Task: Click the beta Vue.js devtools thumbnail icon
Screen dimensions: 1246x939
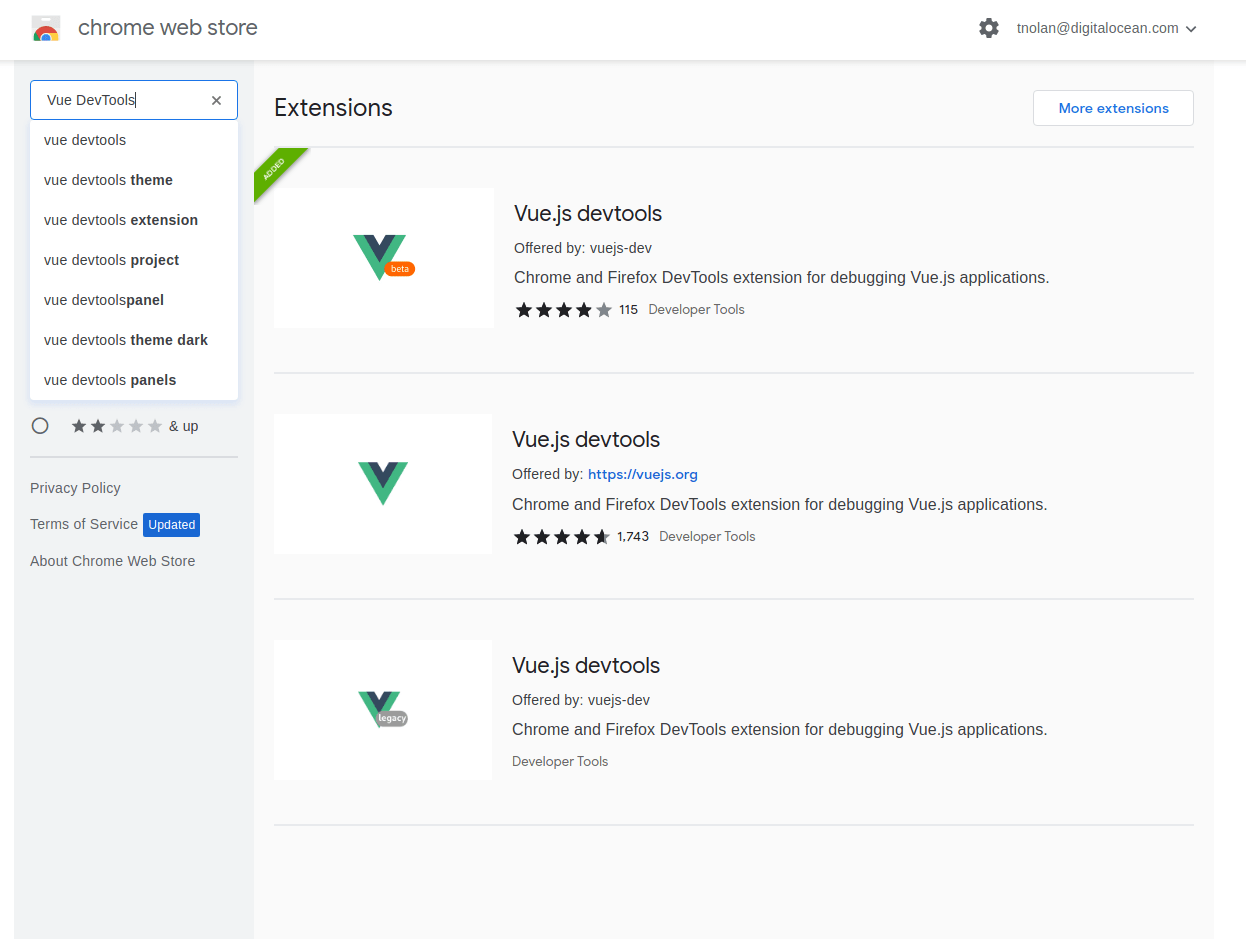Action: (383, 257)
